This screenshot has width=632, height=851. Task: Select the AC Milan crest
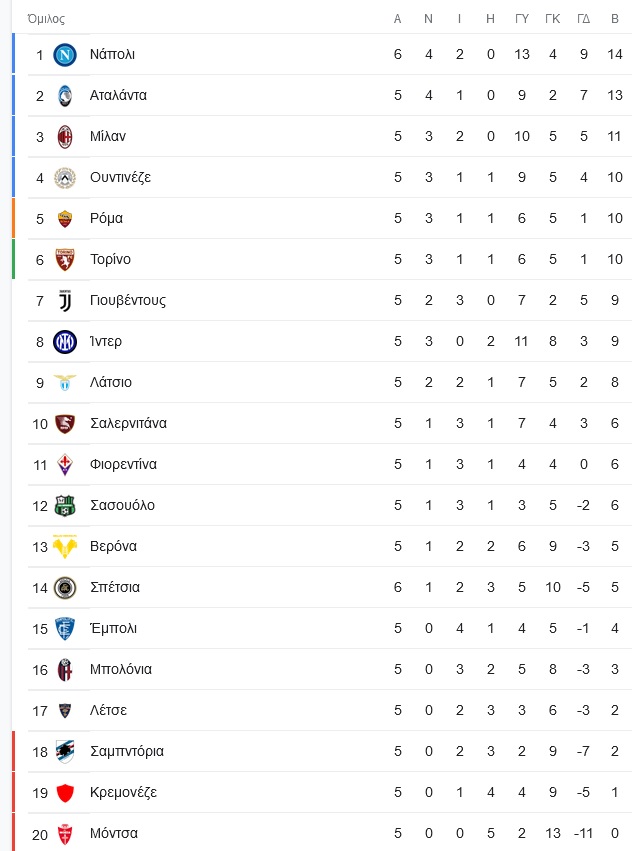[65, 136]
